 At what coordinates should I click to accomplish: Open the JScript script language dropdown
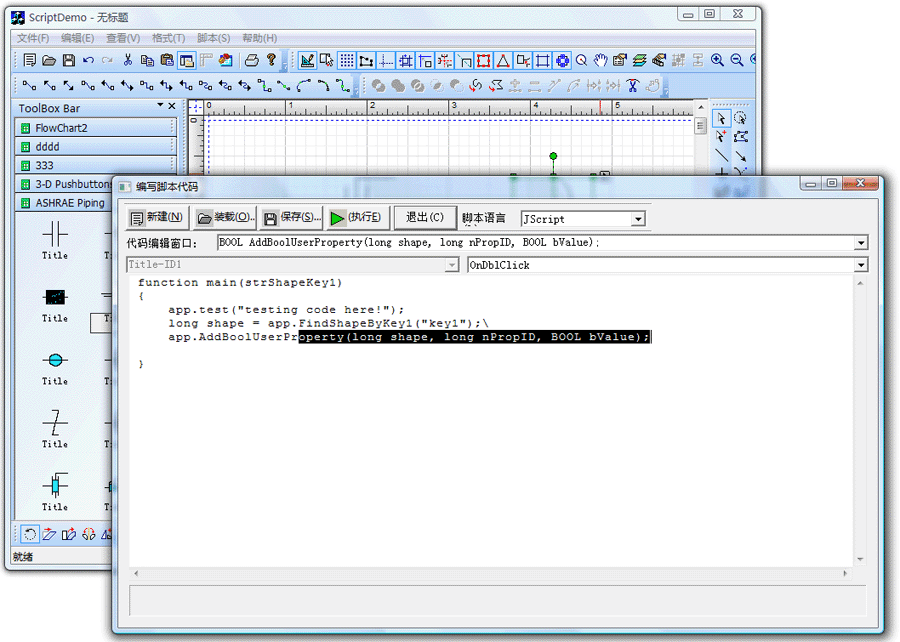[638, 219]
